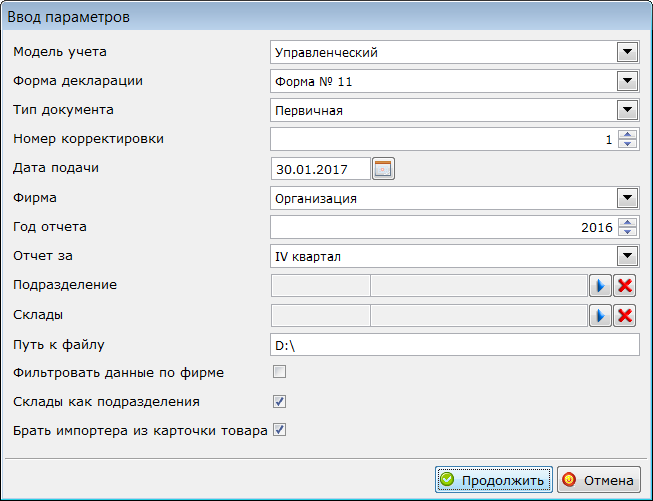Image resolution: width=653 pixels, height=501 pixels.
Task: Click the Форма № 11 value
Action: (x=314, y=81)
